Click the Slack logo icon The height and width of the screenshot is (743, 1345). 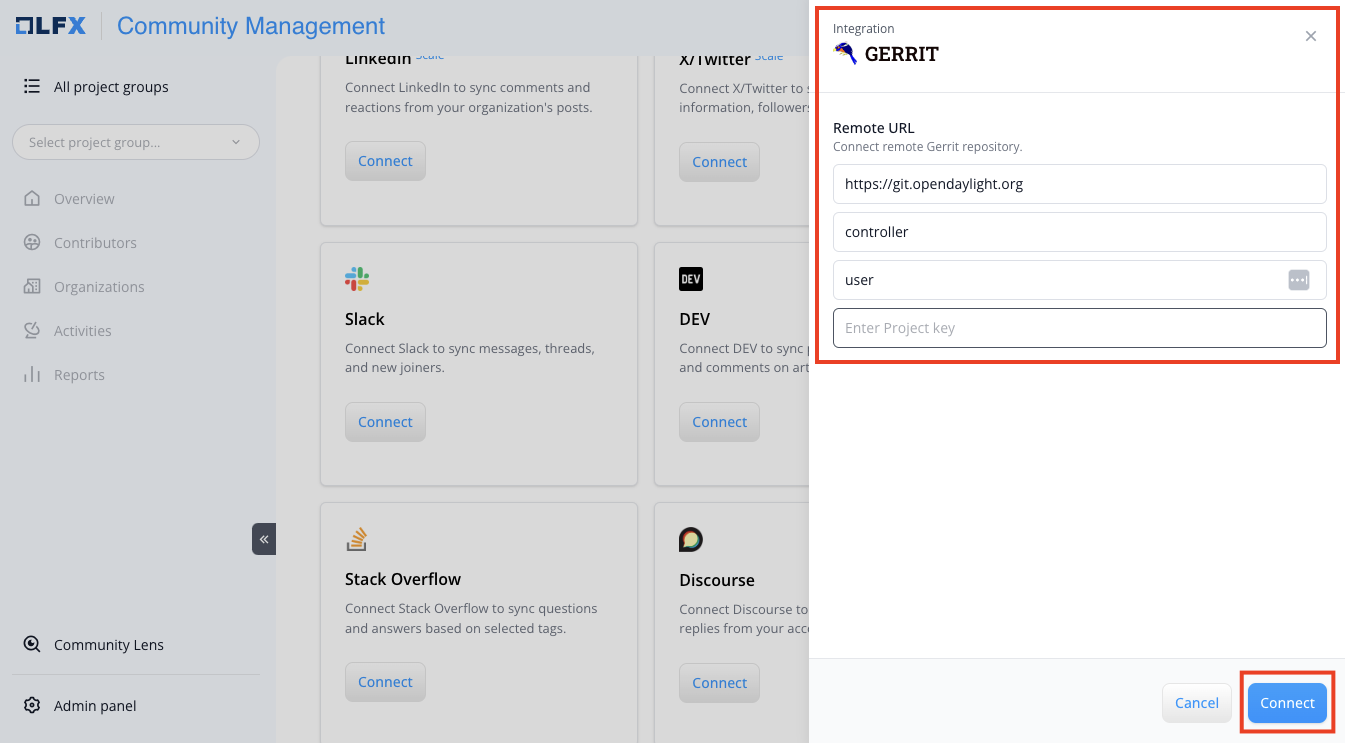pos(357,279)
